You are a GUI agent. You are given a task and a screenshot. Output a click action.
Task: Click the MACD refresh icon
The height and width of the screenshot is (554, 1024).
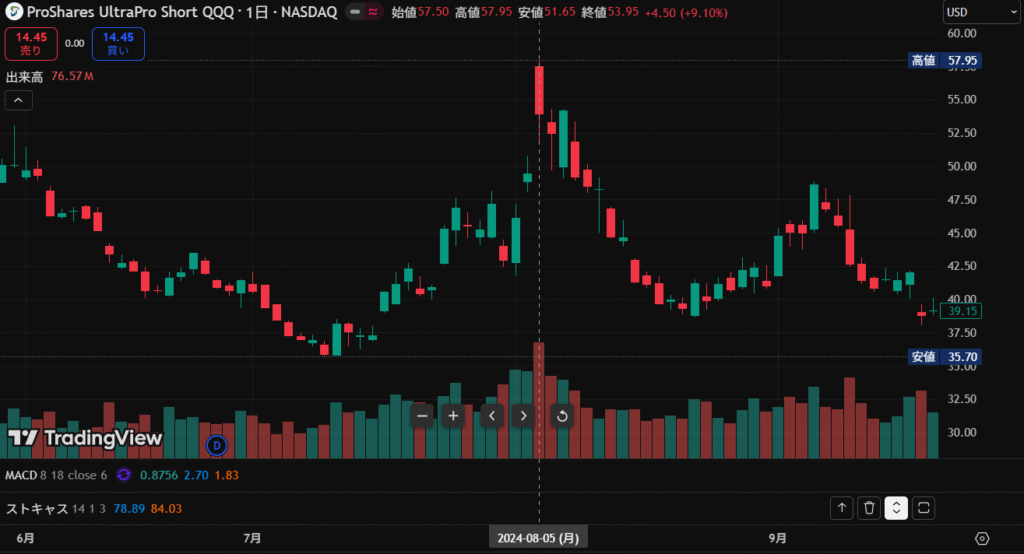pos(125,475)
